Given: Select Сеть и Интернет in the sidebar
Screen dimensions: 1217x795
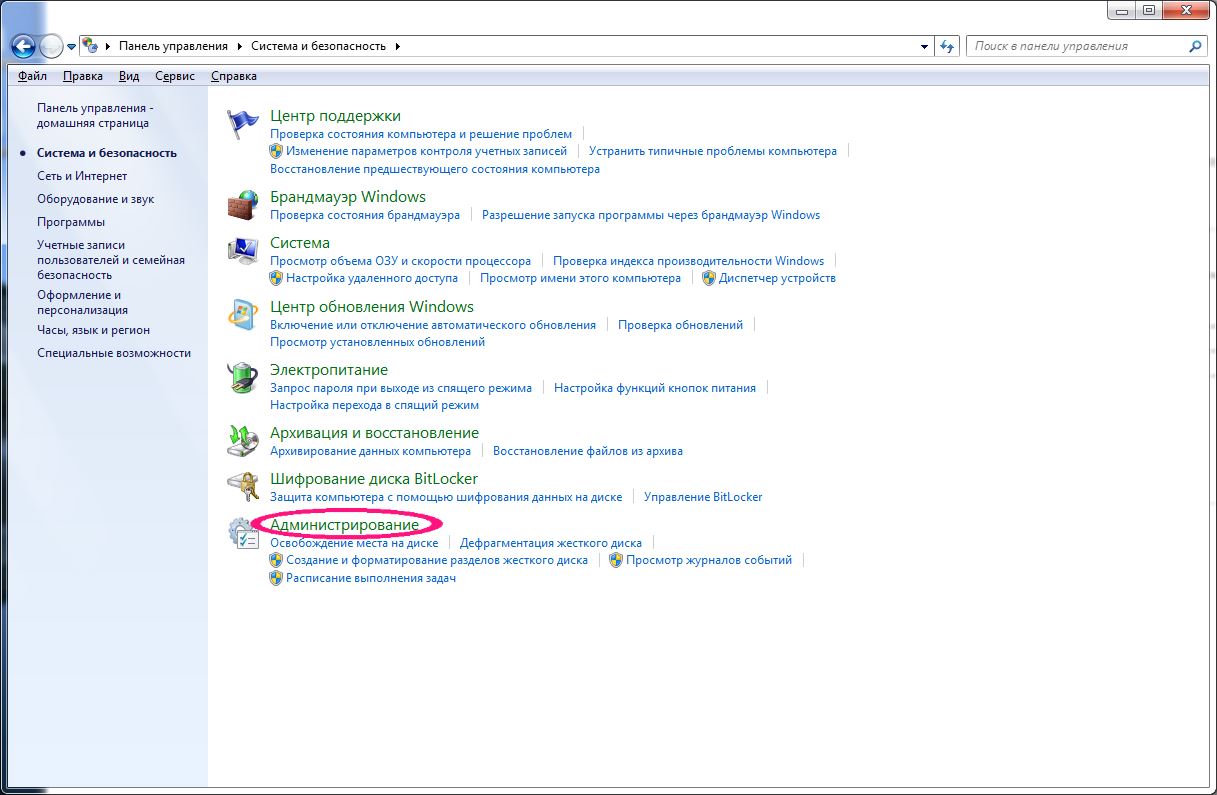Looking at the screenshot, I should (82, 176).
